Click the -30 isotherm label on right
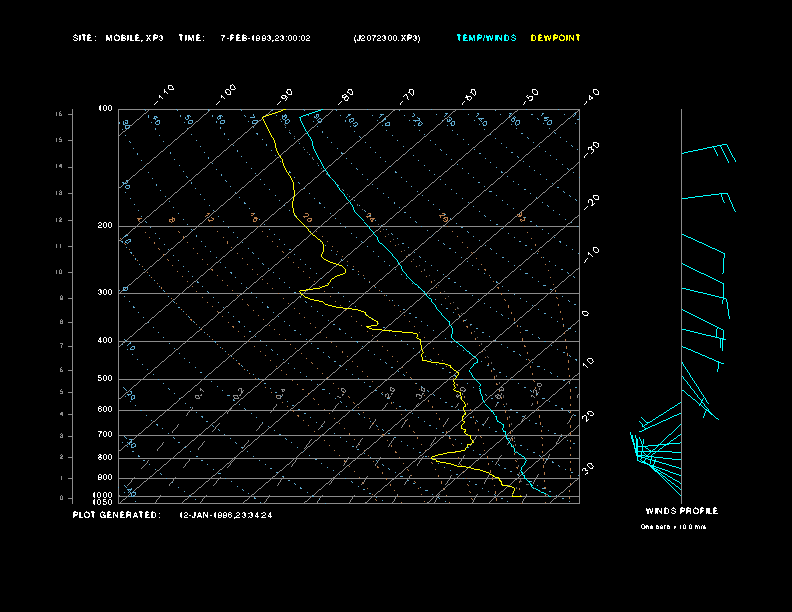 tap(591, 149)
